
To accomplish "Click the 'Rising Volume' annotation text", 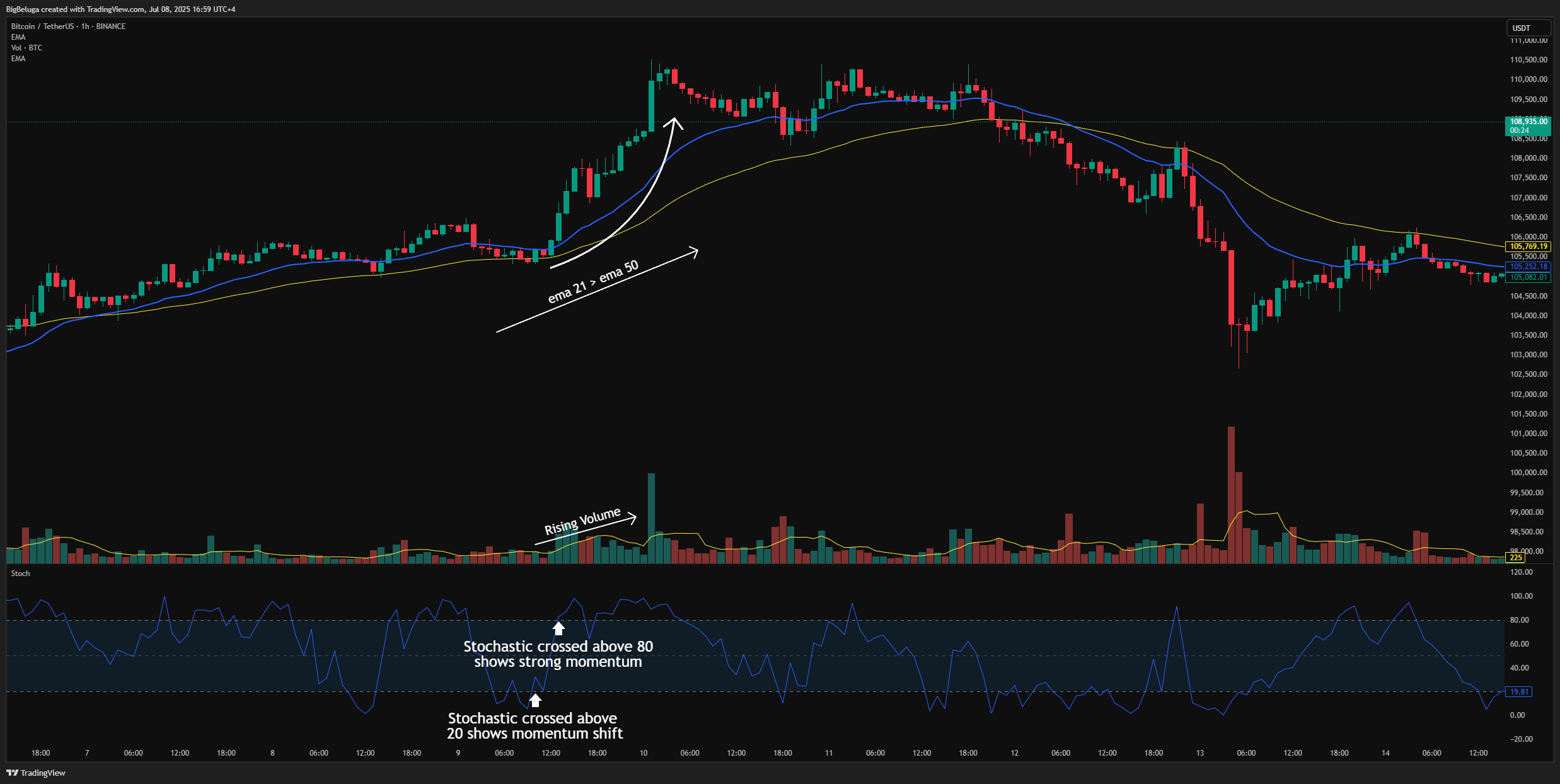I will 583,521.
